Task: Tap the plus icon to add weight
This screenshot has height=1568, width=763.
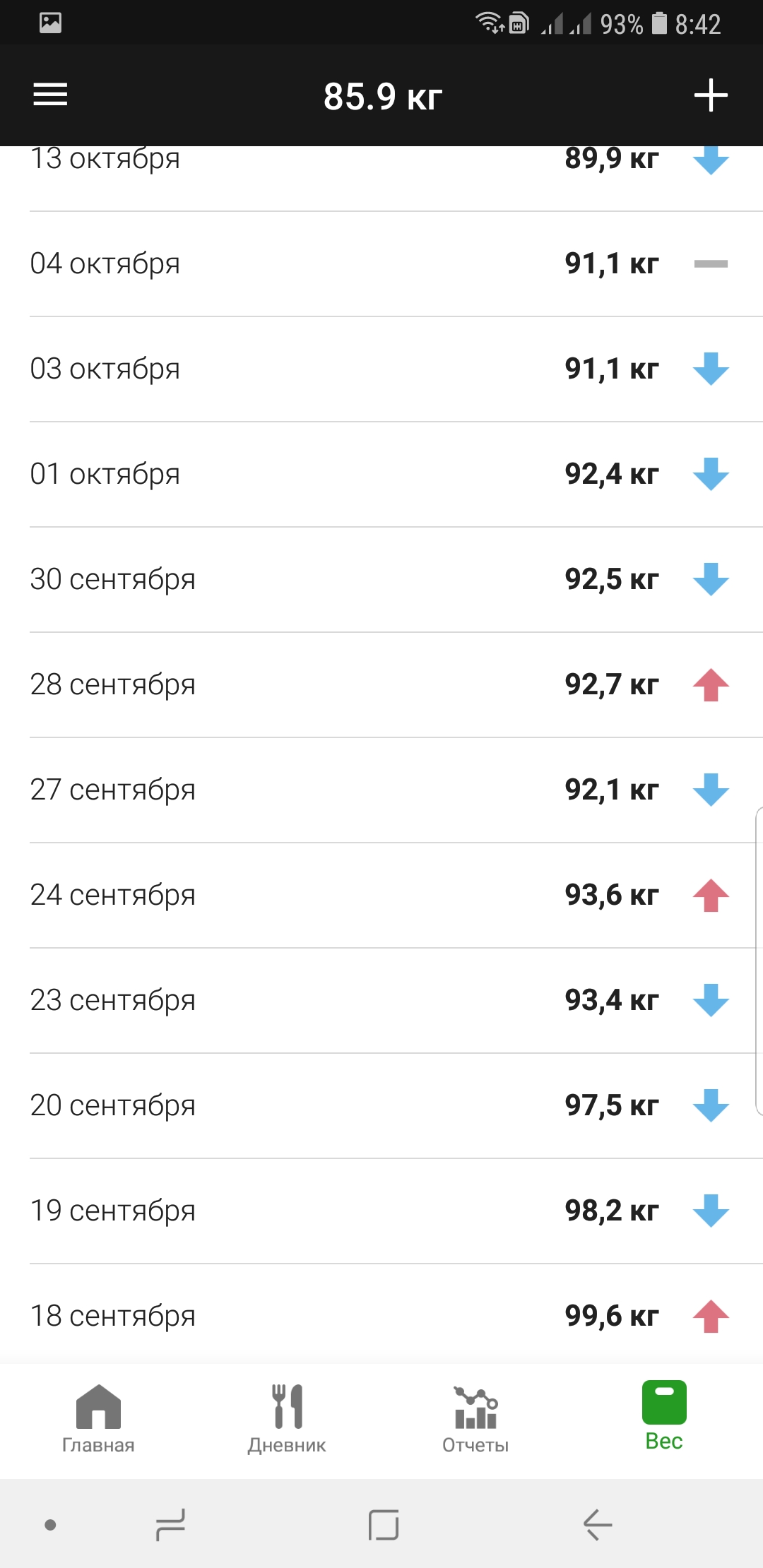Action: [x=711, y=95]
